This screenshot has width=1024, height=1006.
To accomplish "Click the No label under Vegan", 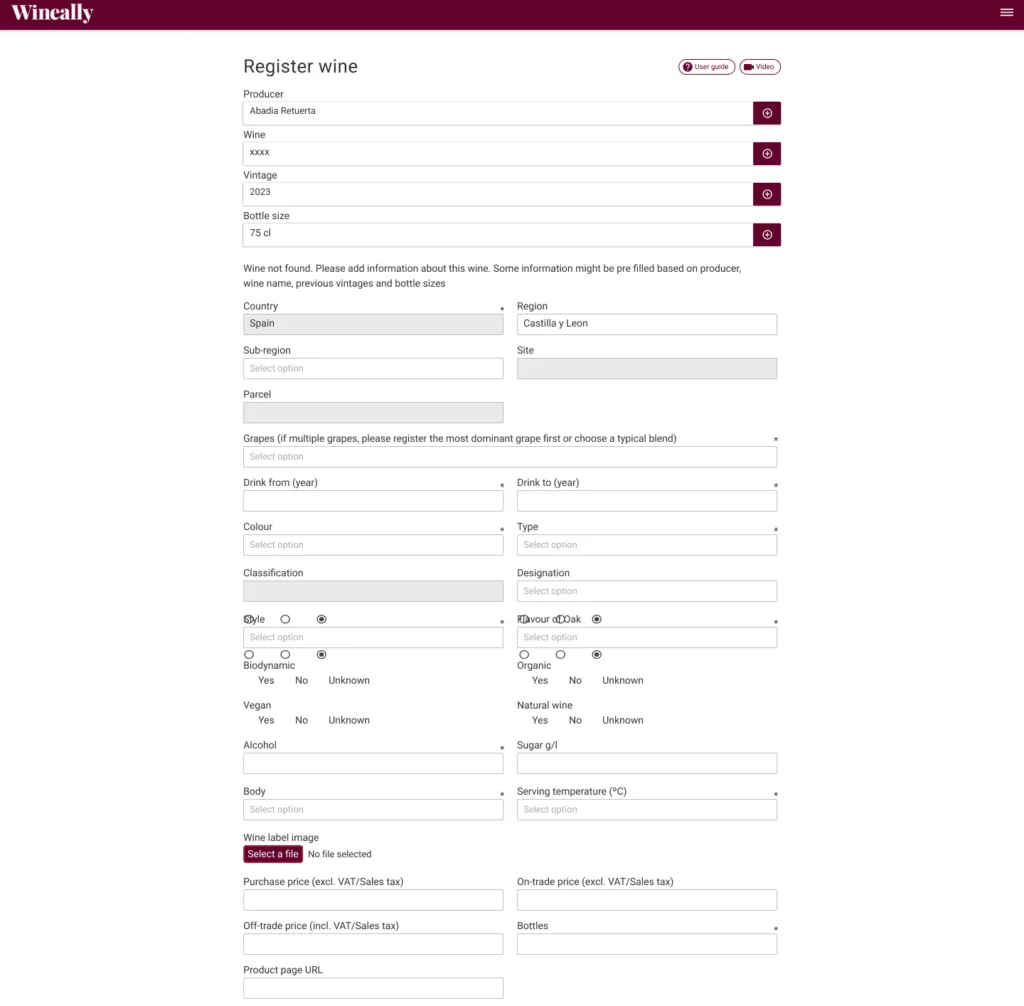I will click(301, 720).
